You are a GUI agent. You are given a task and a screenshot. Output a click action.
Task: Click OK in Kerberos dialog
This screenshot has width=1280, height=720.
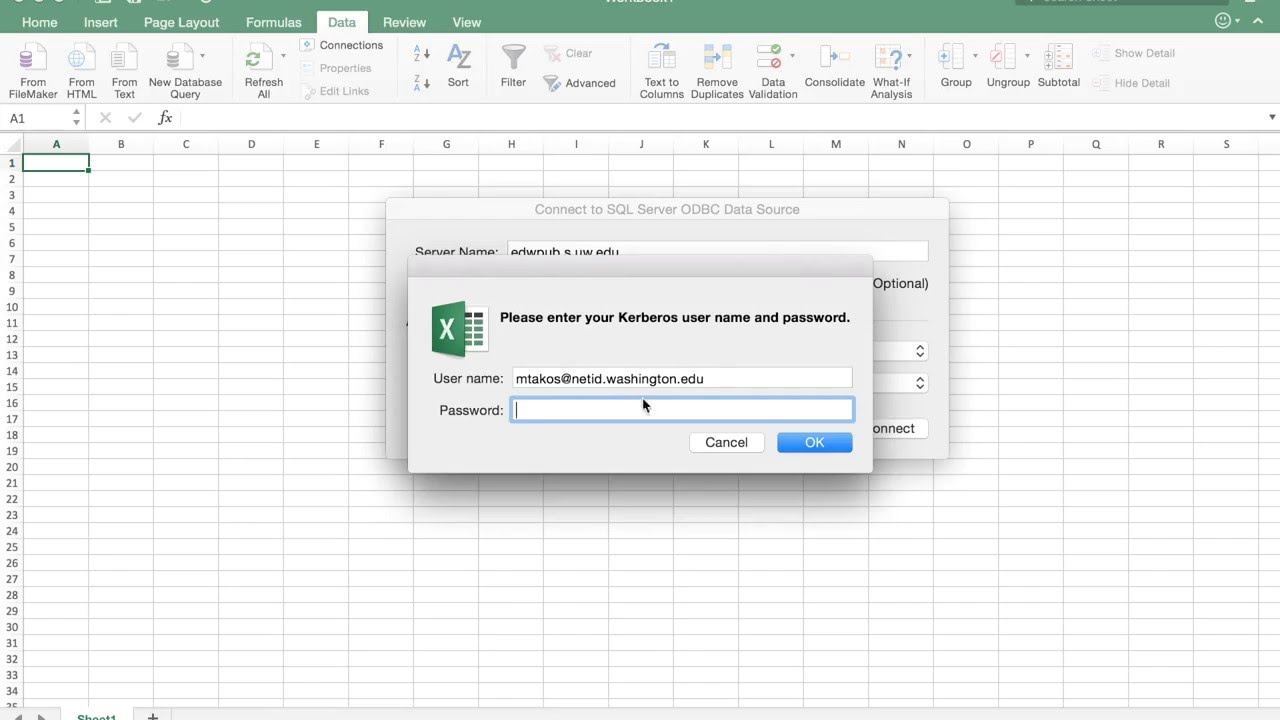point(814,442)
